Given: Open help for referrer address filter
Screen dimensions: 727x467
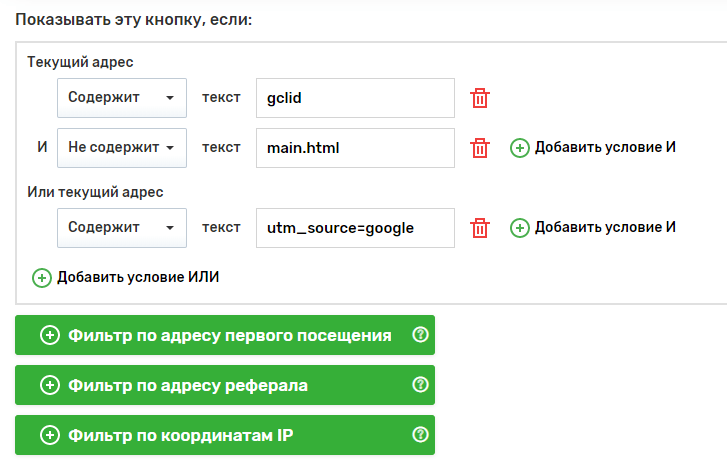Looking at the screenshot, I should pyautogui.click(x=420, y=385).
